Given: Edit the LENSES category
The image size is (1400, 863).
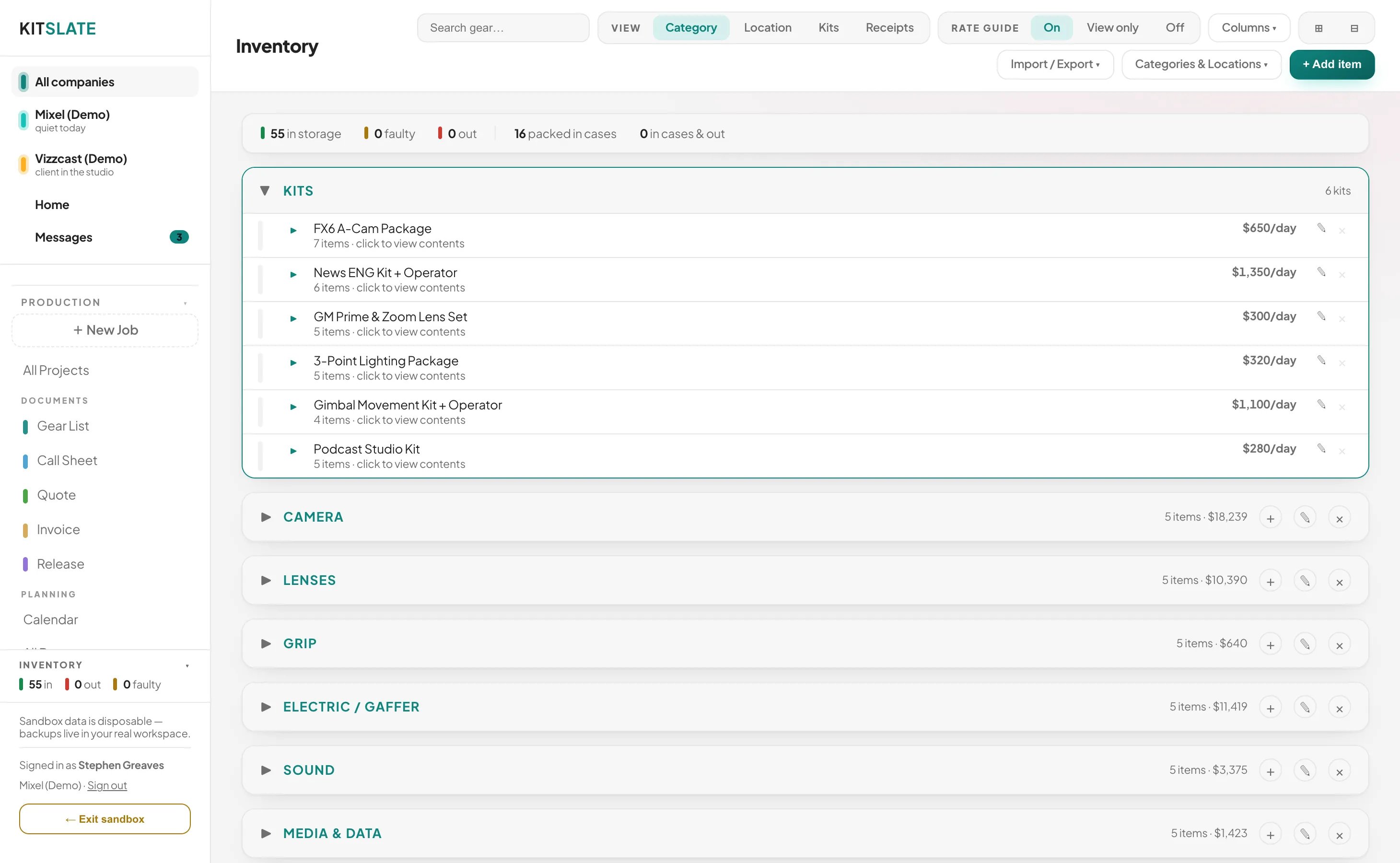Looking at the screenshot, I should (x=1305, y=581).
